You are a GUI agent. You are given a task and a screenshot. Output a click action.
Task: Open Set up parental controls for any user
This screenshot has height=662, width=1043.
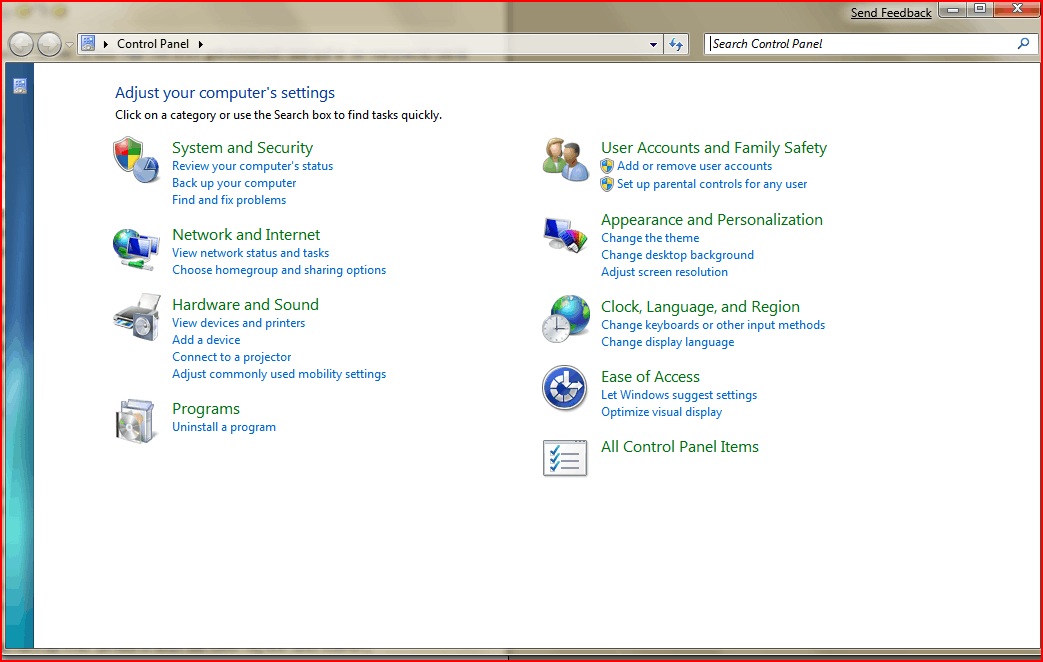(x=712, y=184)
